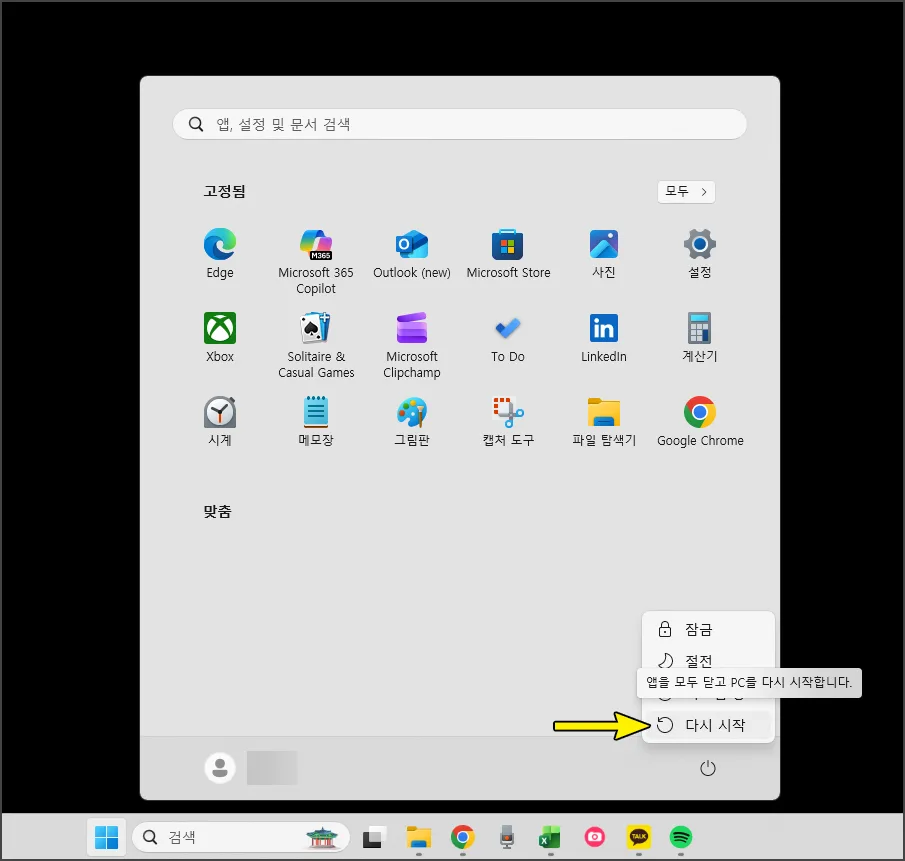Open the Microsoft Store app
Screen dimensions: 905x861
(508, 253)
